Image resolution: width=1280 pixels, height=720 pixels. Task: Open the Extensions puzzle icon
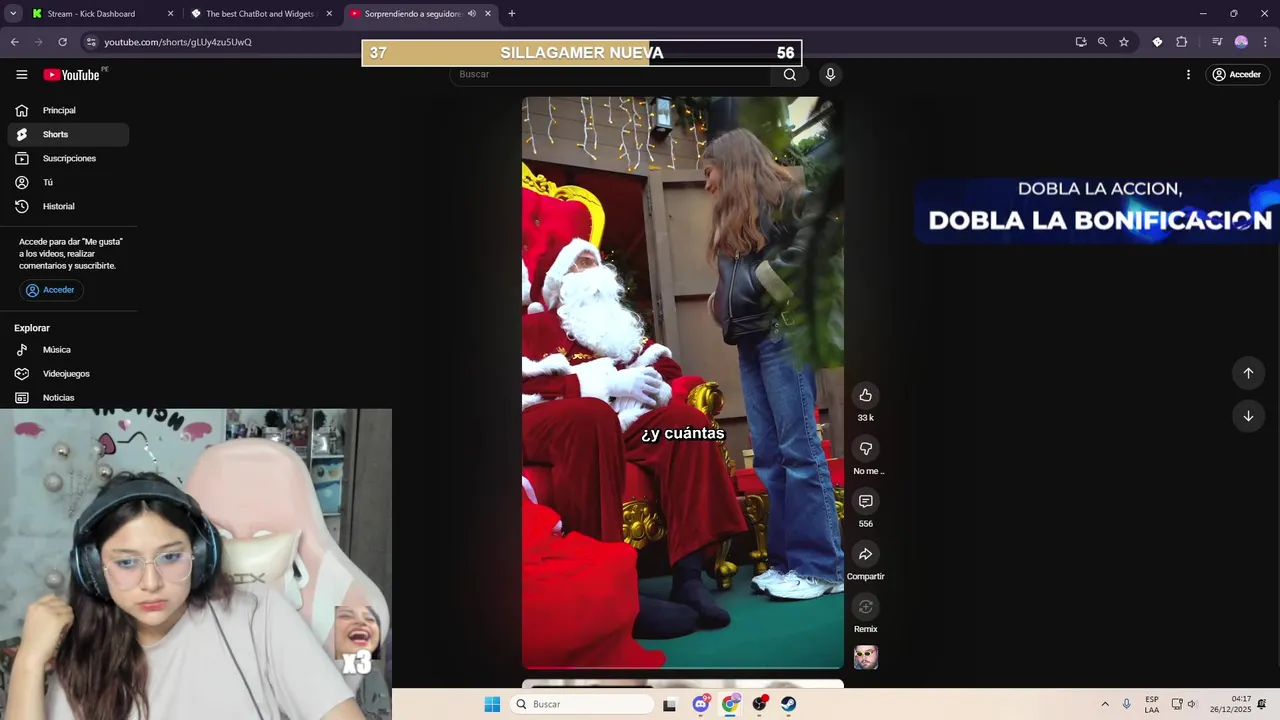pyautogui.click(x=1182, y=42)
